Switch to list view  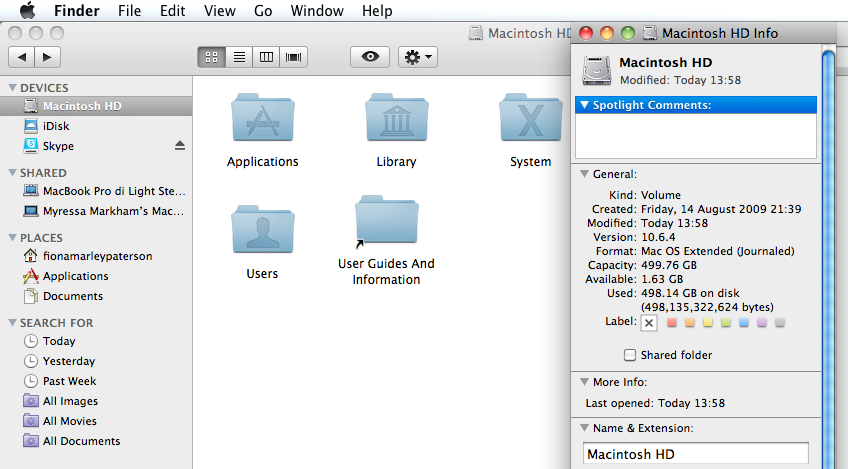coord(239,57)
